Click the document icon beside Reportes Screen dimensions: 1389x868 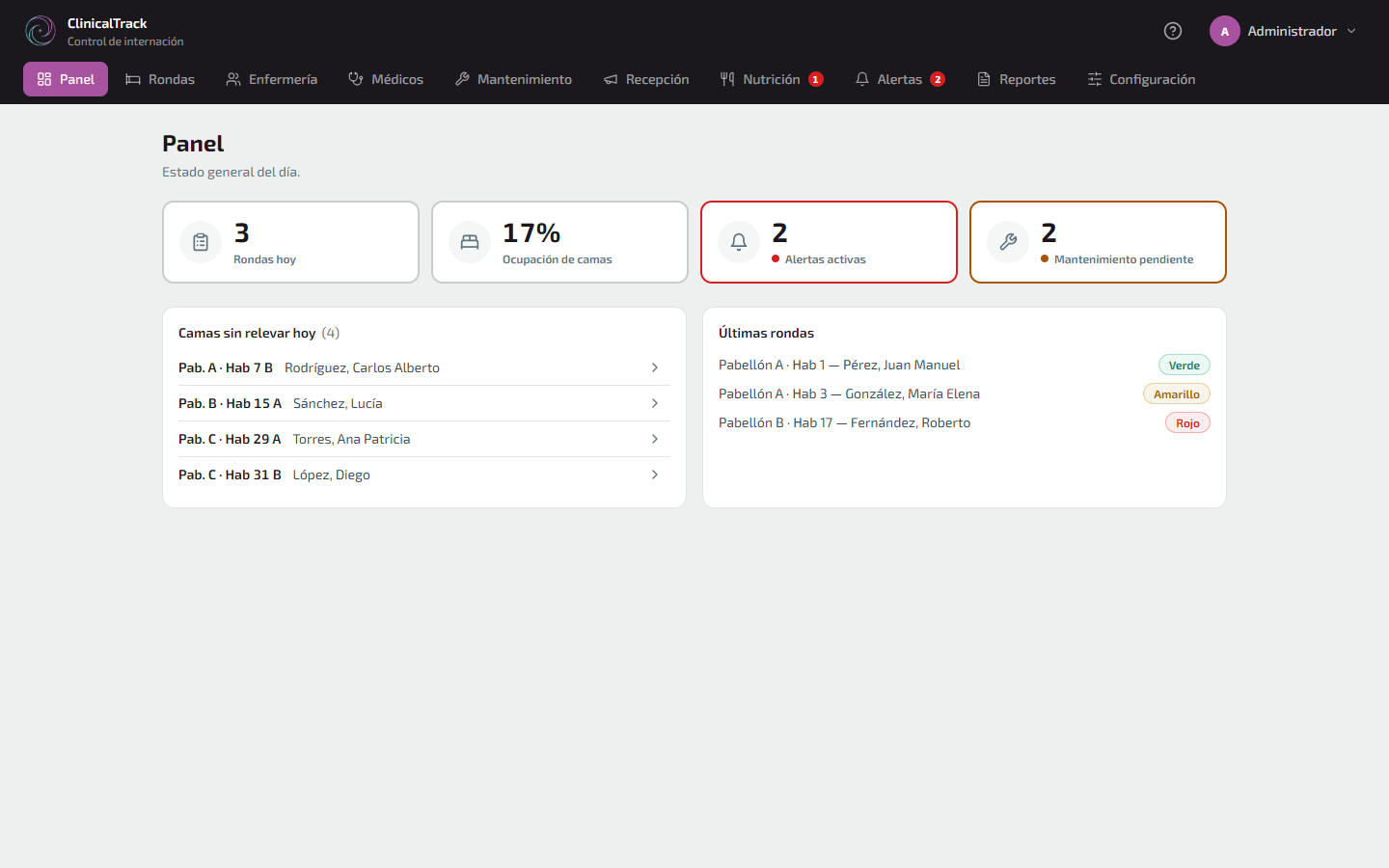tap(984, 79)
